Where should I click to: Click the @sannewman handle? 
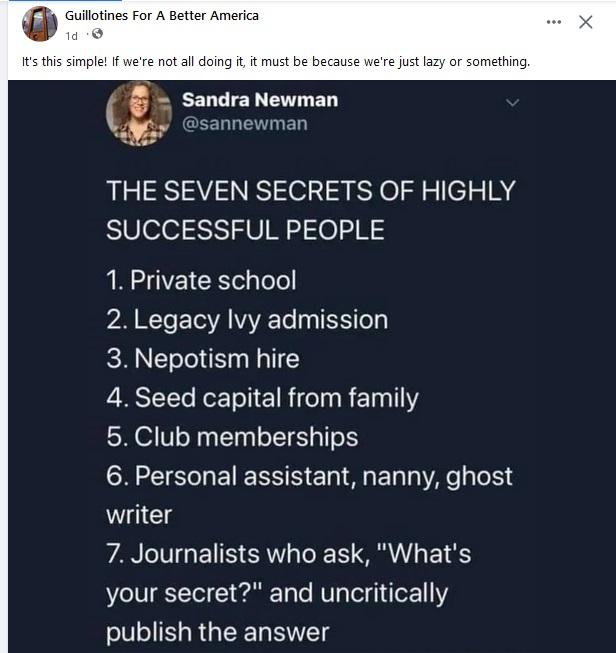click(244, 123)
